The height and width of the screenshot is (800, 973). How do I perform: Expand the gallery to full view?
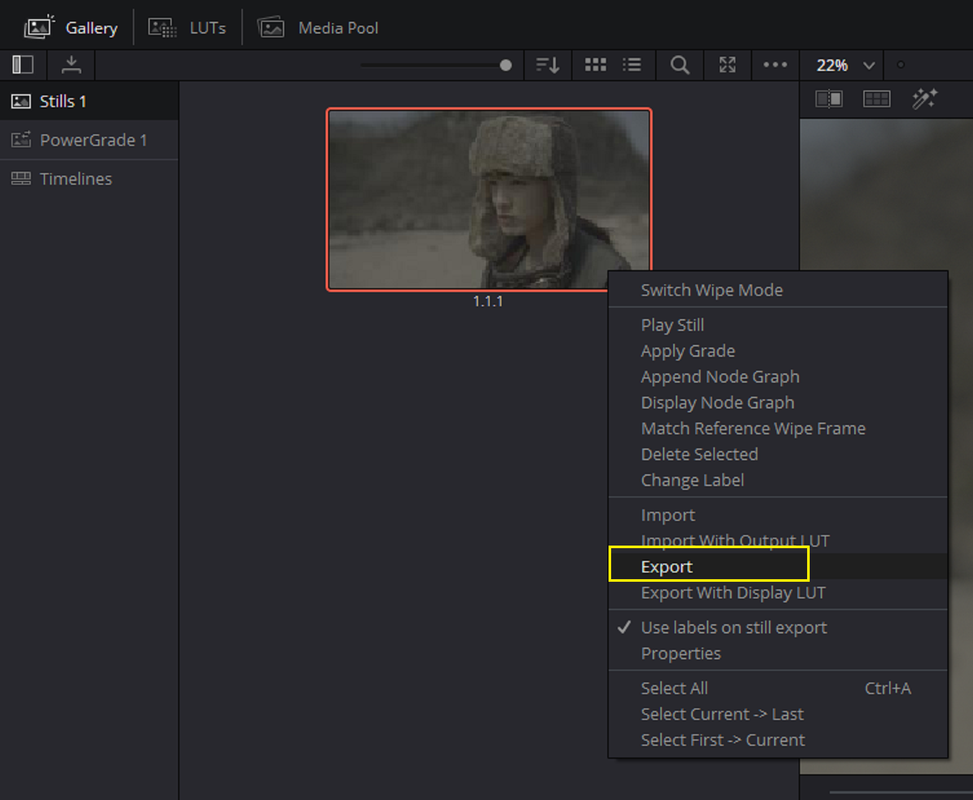point(727,65)
